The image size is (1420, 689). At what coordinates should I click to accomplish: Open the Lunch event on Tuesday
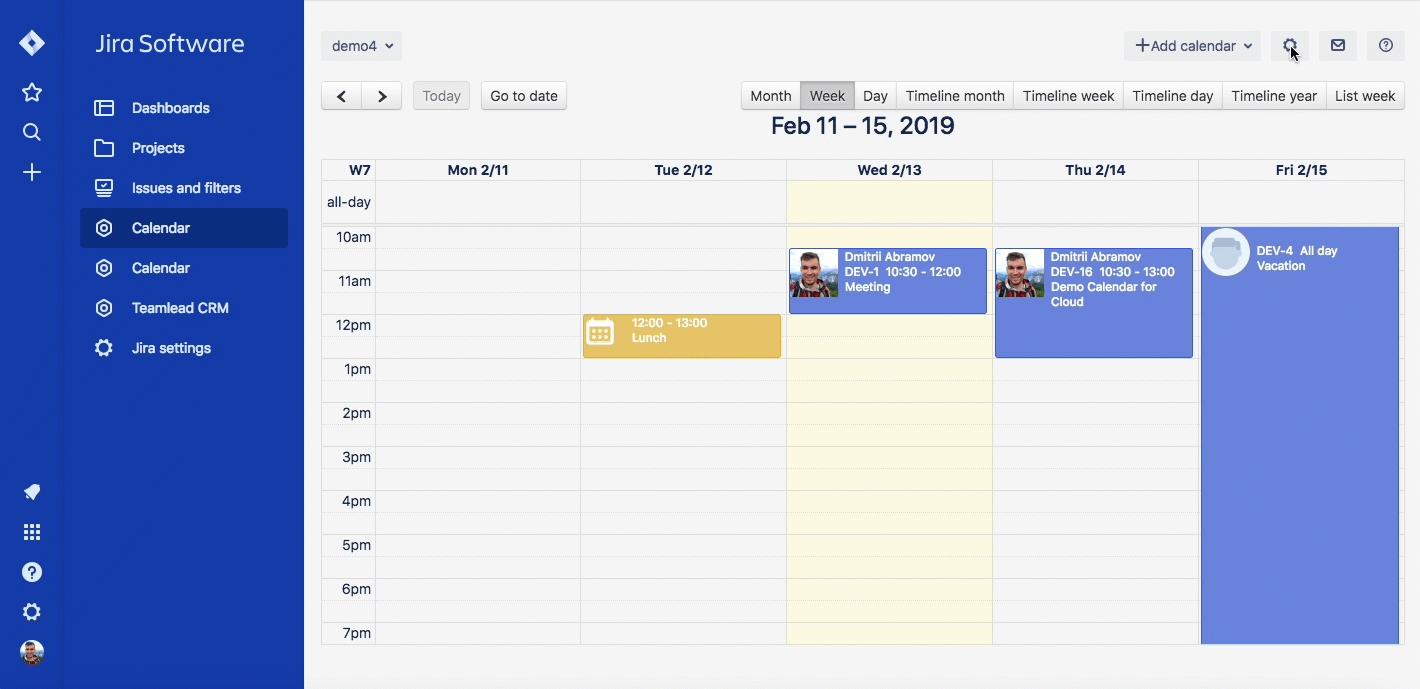pyautogui.click(x=682, y=336)
